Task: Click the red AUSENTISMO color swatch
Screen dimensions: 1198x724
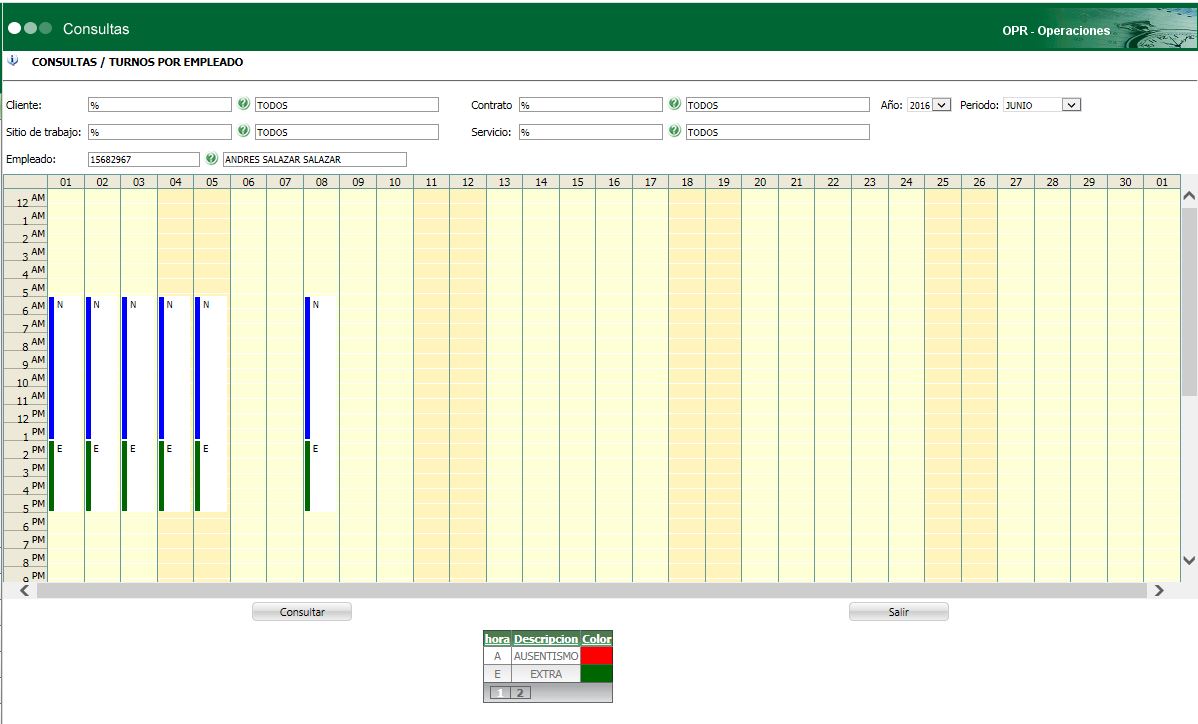Action: [x=597, y=656]
